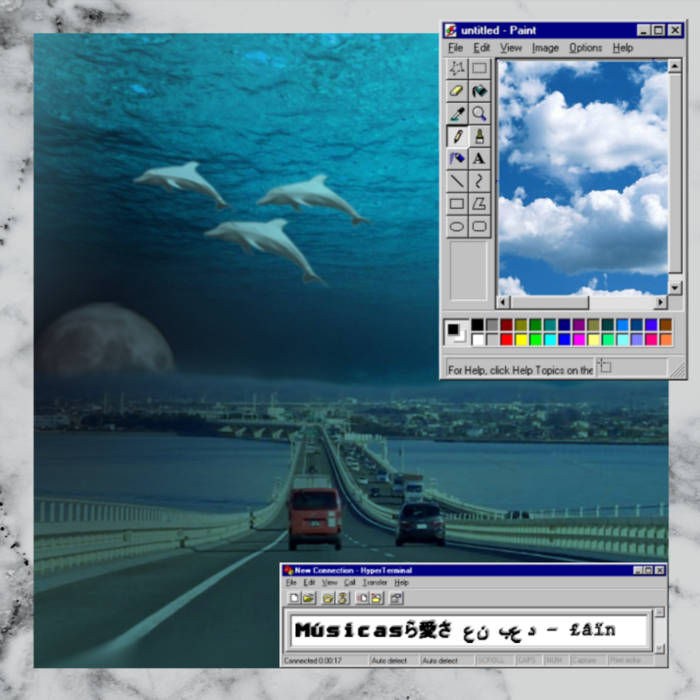Viewport: 700px width, 700px height.
Task: Open the Image menu in Paint
Action: [545, 48]
